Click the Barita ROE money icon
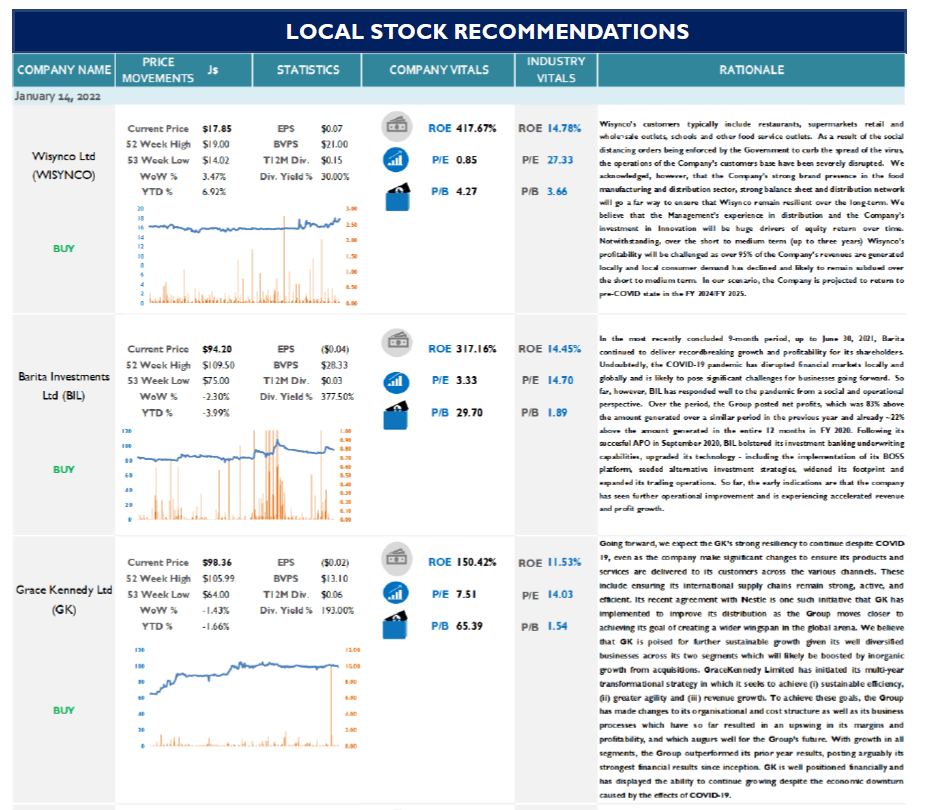 tap(396, 343)
